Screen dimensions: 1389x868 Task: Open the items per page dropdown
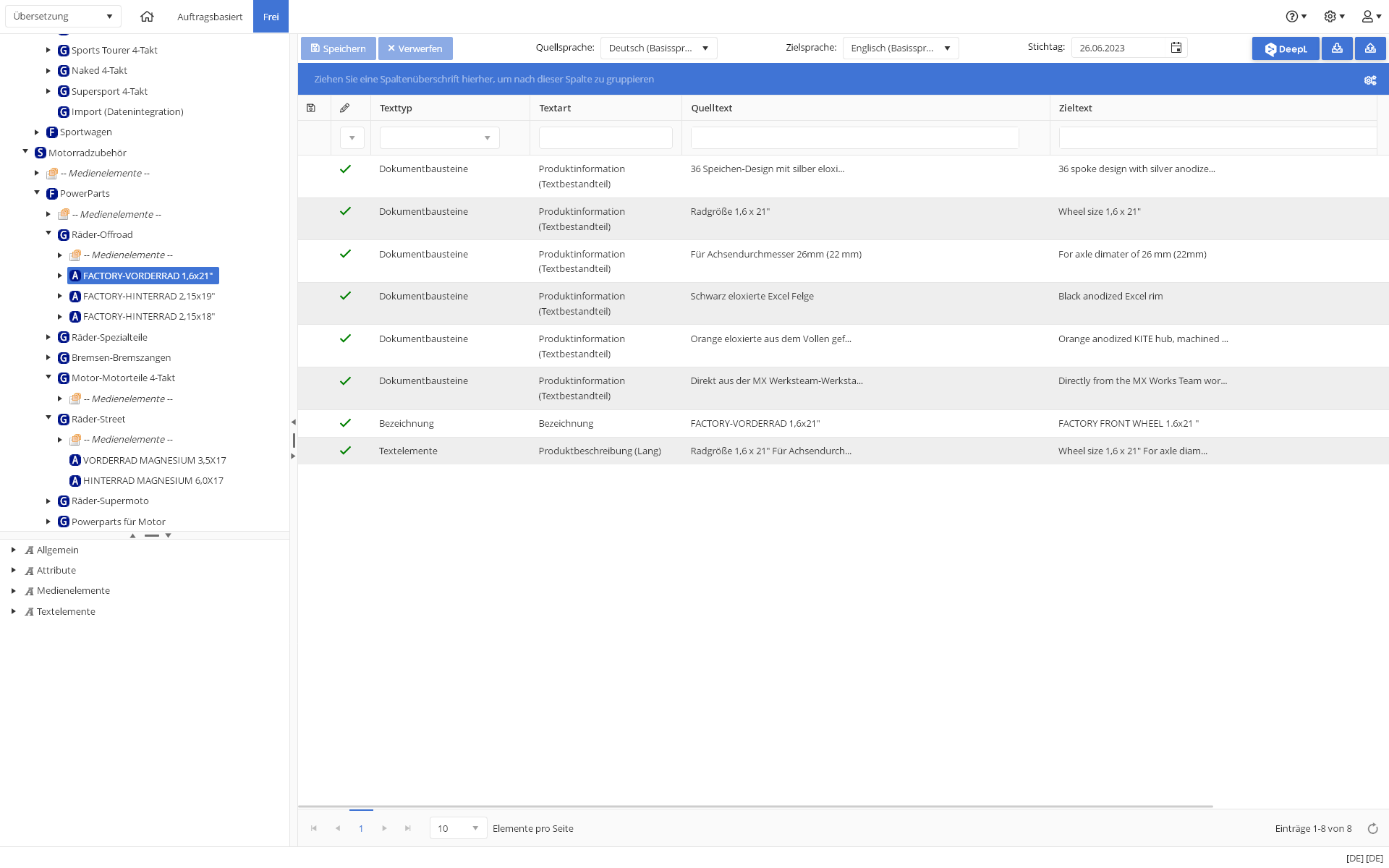(458, 828)
